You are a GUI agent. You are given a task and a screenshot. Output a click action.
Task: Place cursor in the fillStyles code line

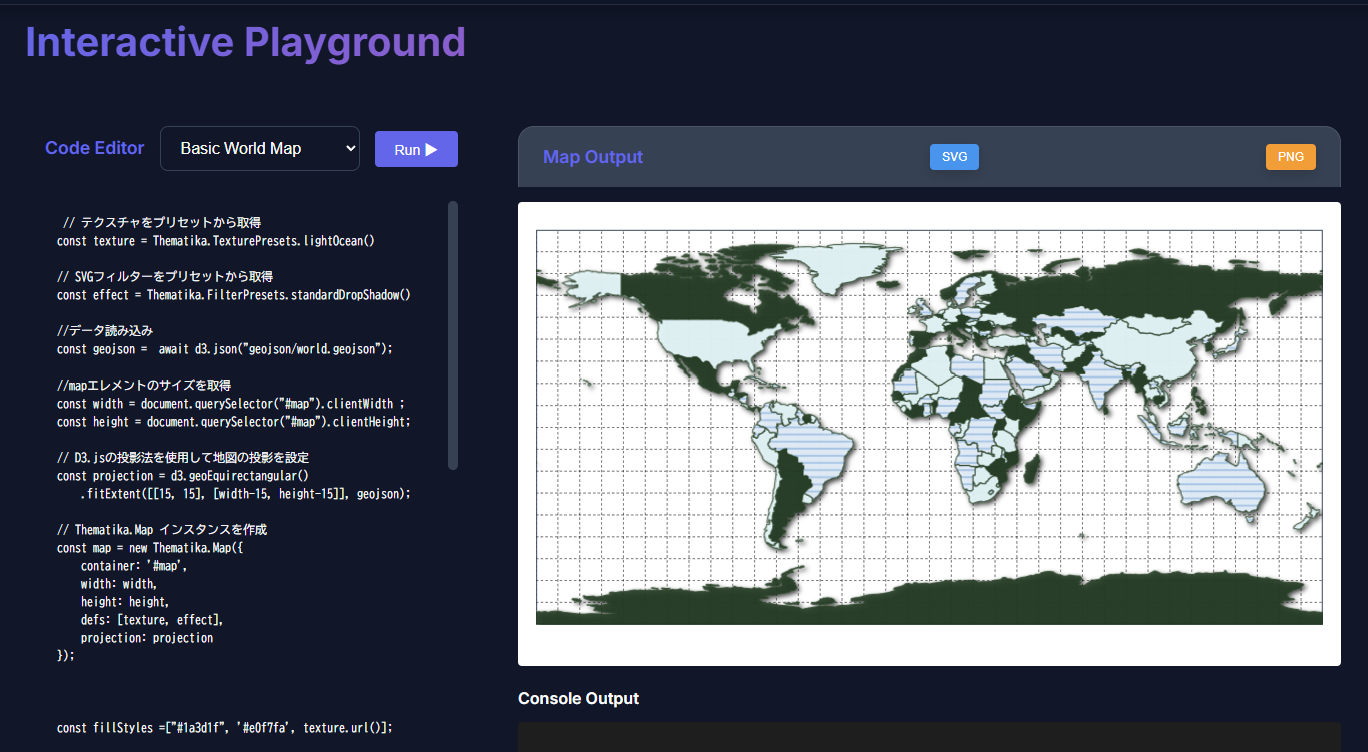pyautogui.click(x=225, y=728)
